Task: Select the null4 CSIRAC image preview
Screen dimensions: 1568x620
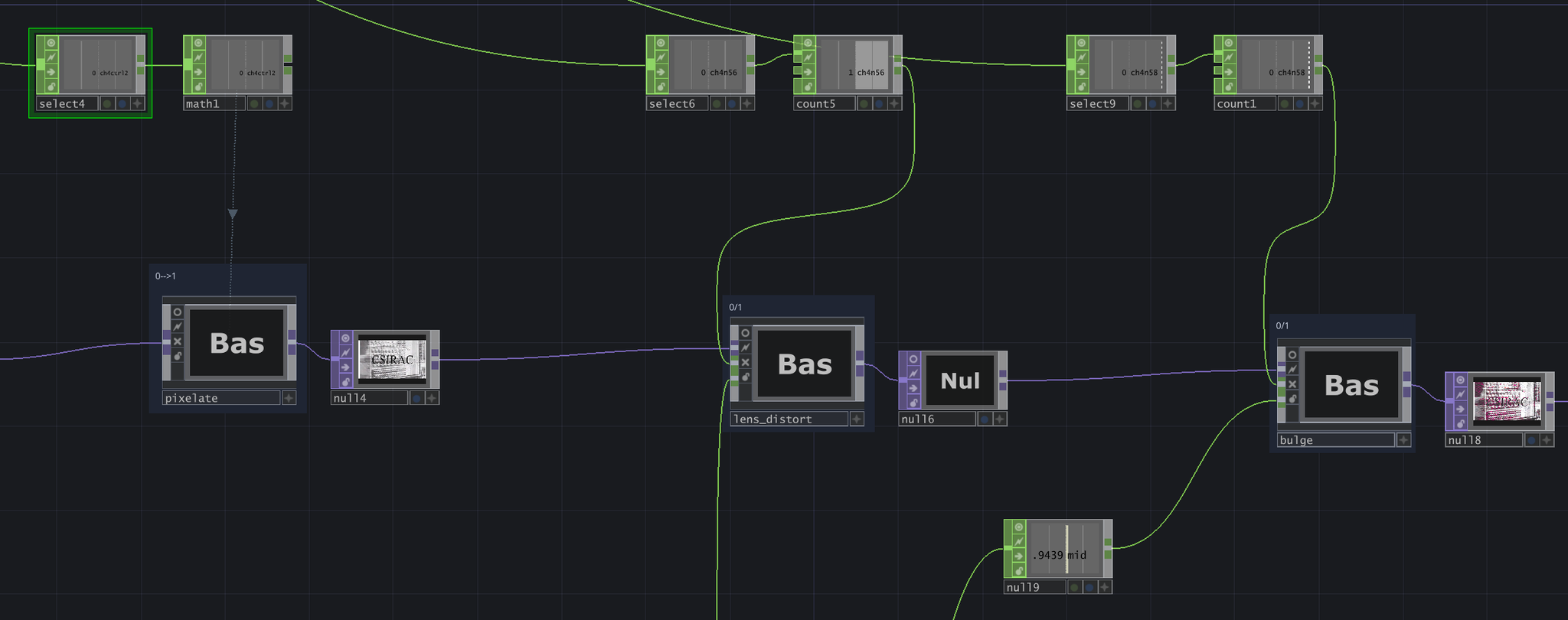Action: coord(392,360)
